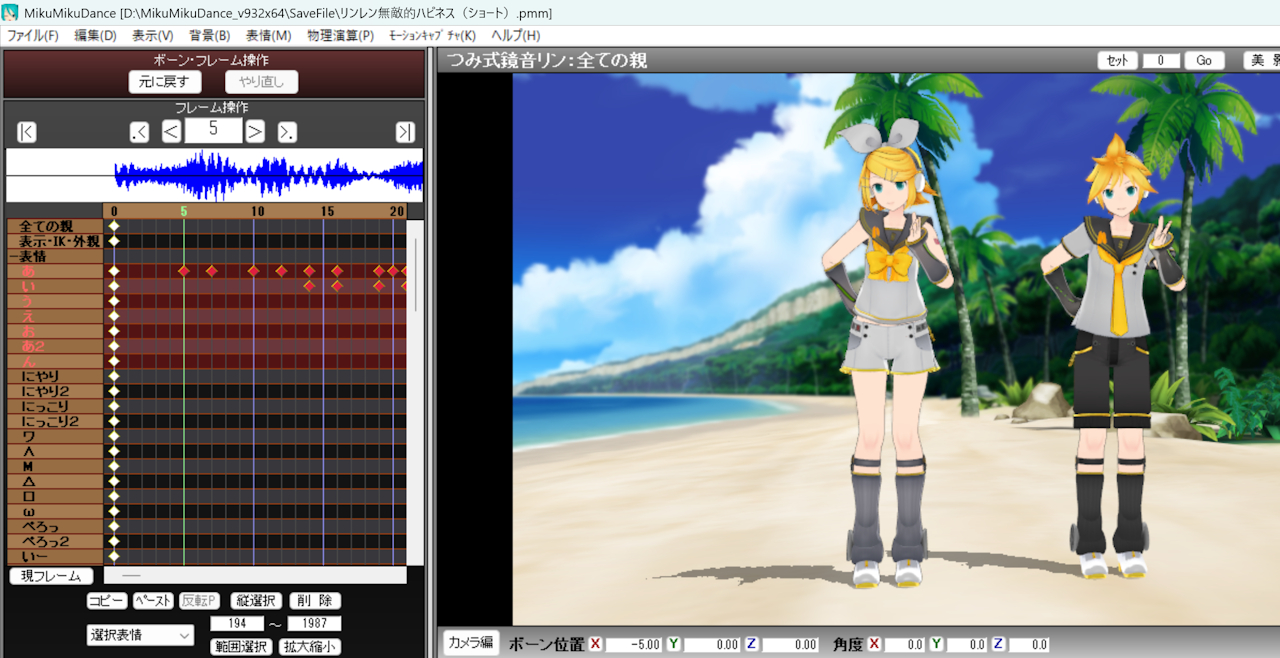The image size is (1280, 658).
Task: Click the セット button above the viewport
Action: [1118, 60]
